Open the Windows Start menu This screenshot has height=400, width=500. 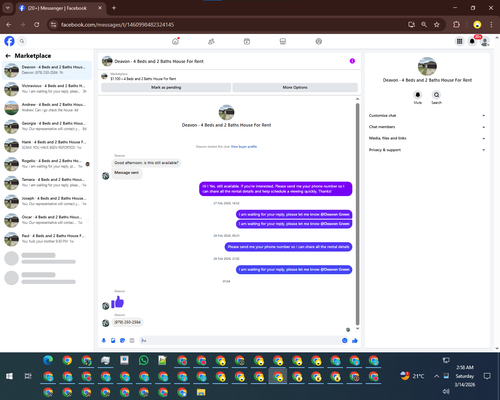pos(9,376)
